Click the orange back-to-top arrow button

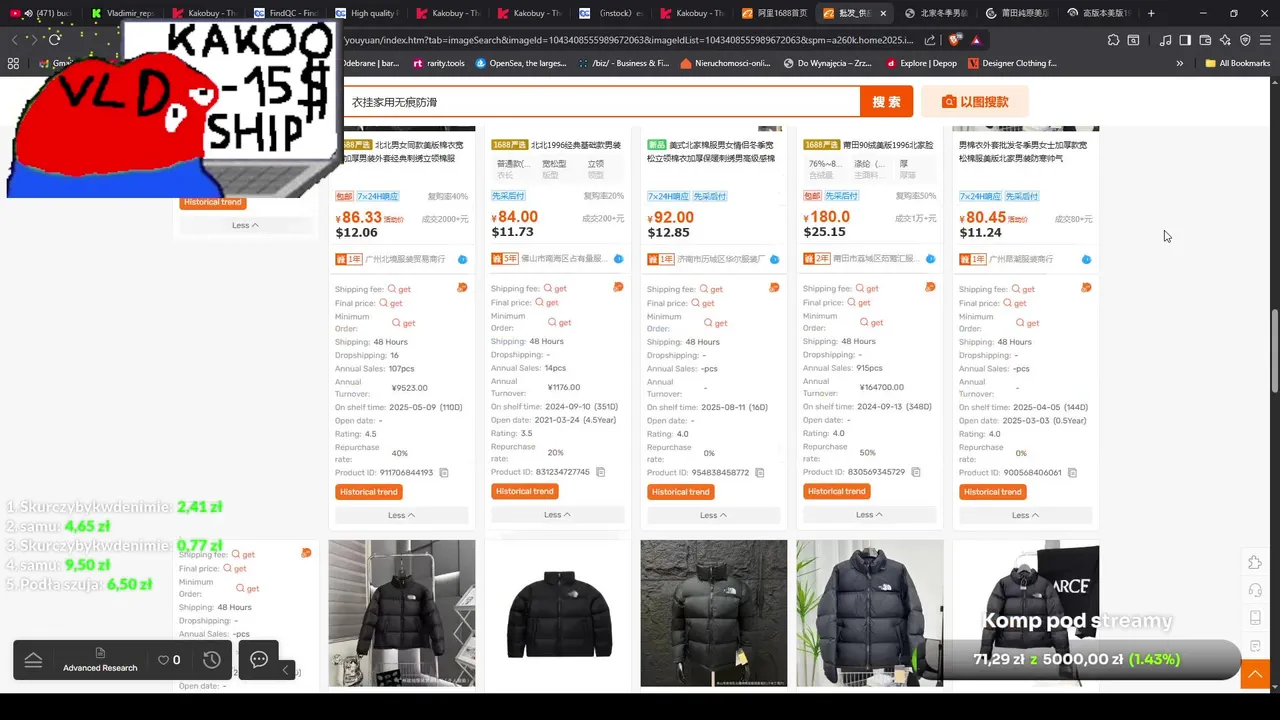[x=1254, y=676]
